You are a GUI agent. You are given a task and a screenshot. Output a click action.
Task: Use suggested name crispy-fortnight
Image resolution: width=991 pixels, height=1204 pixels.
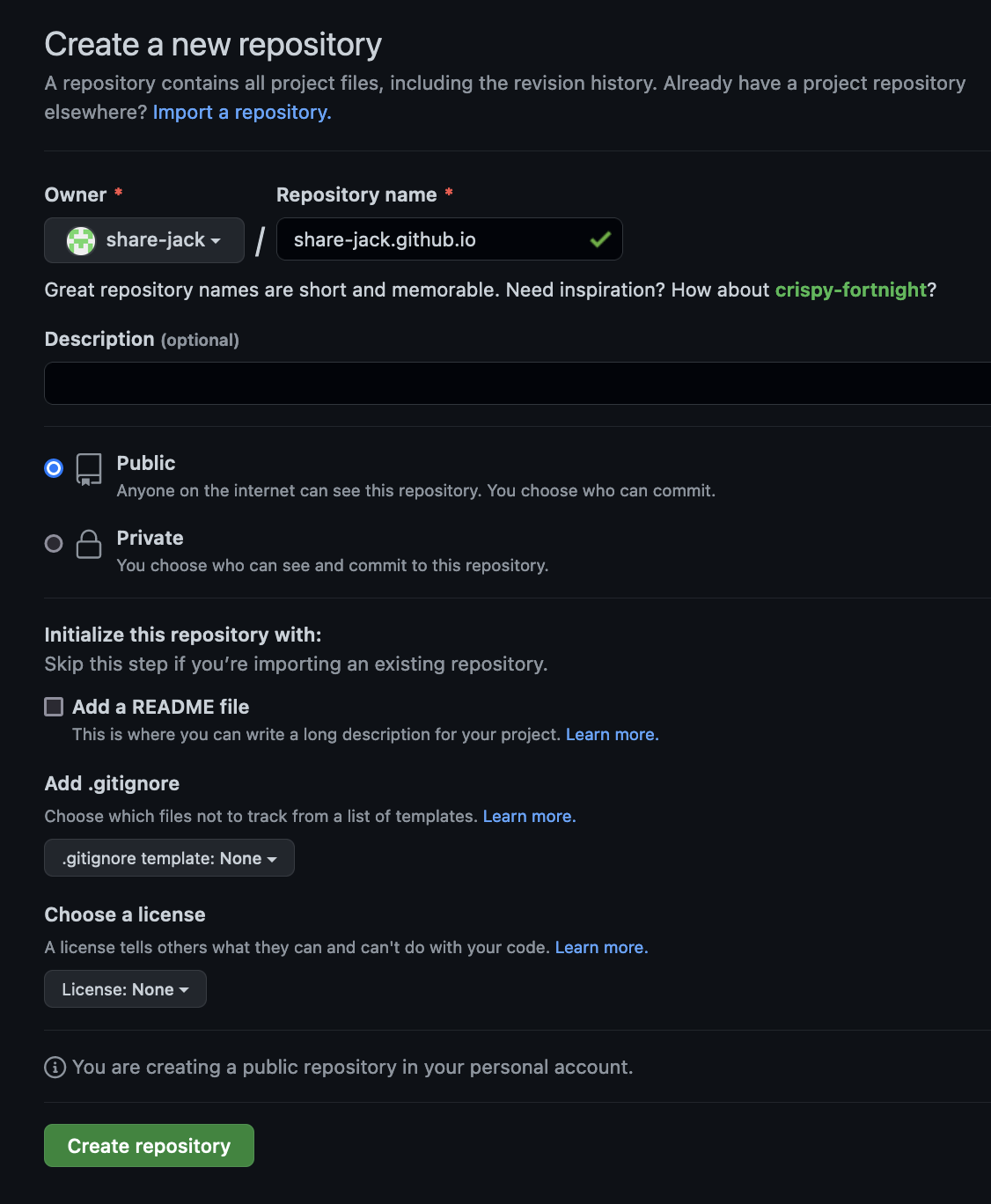tap(850, 290)
